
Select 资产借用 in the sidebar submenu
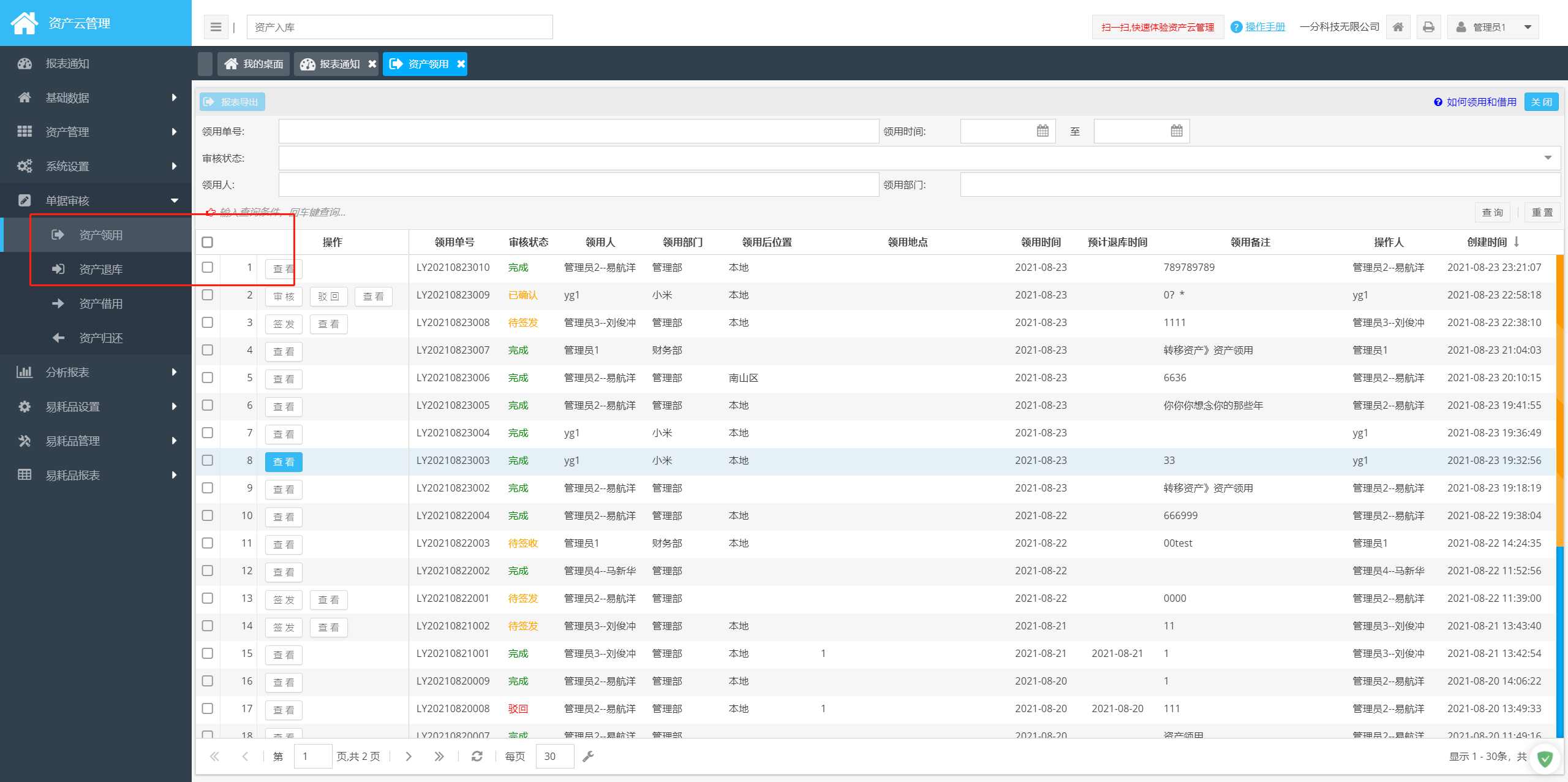(x=96, y=303)
